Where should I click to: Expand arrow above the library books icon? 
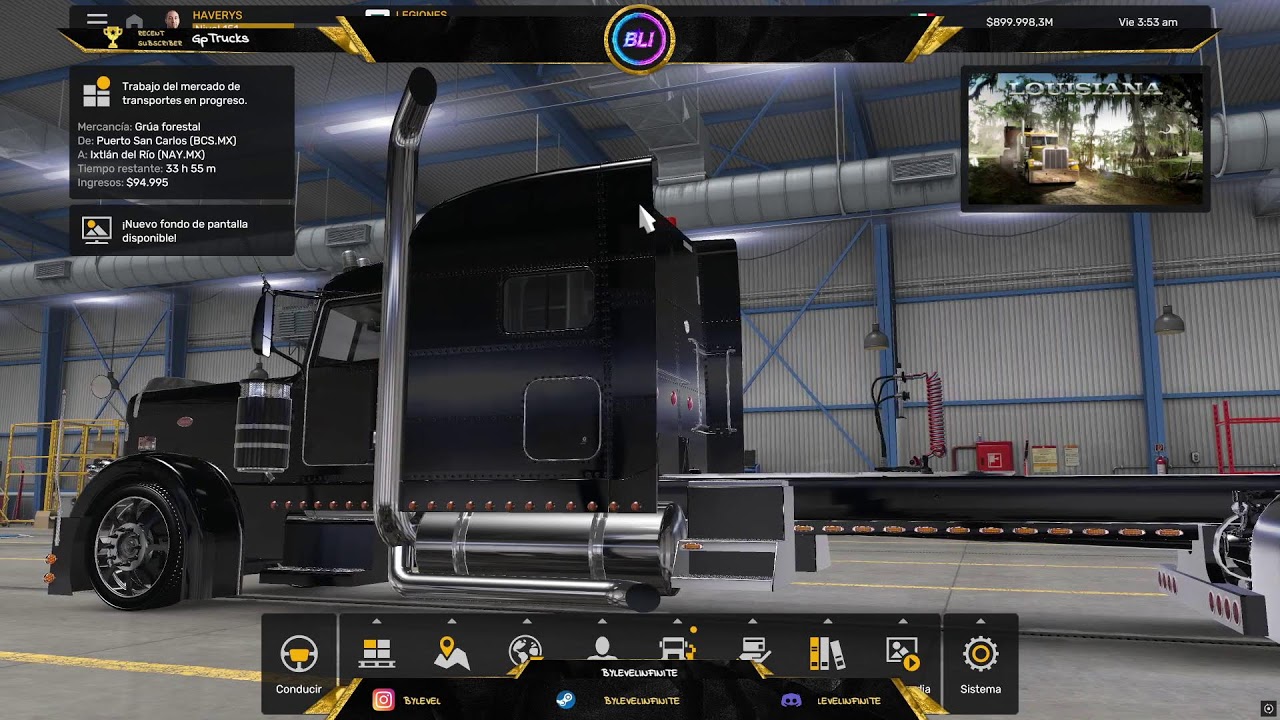pos(827,621)
